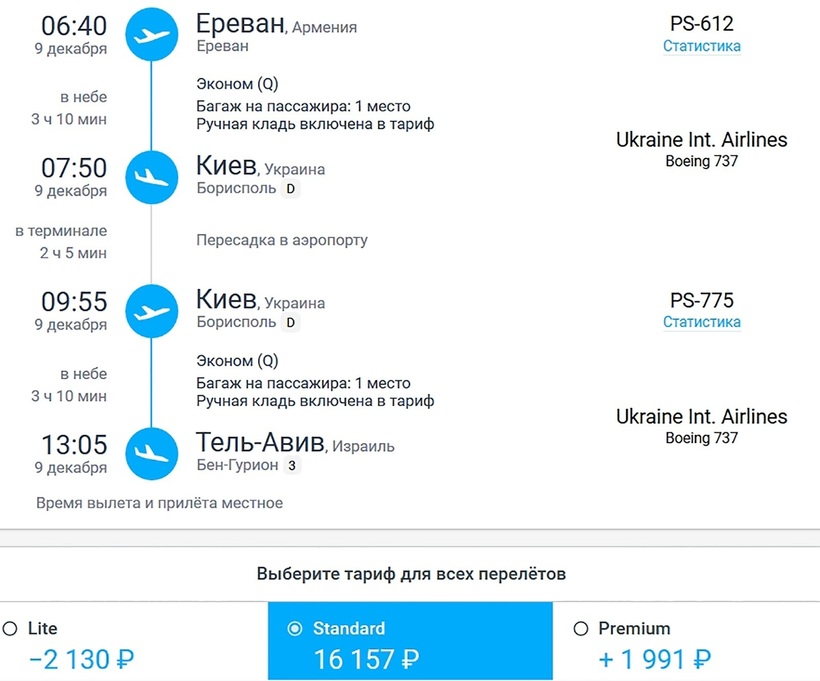
Task: Click the Premium surcharge +1 991 ₽
Action: [x=655, y=660]
